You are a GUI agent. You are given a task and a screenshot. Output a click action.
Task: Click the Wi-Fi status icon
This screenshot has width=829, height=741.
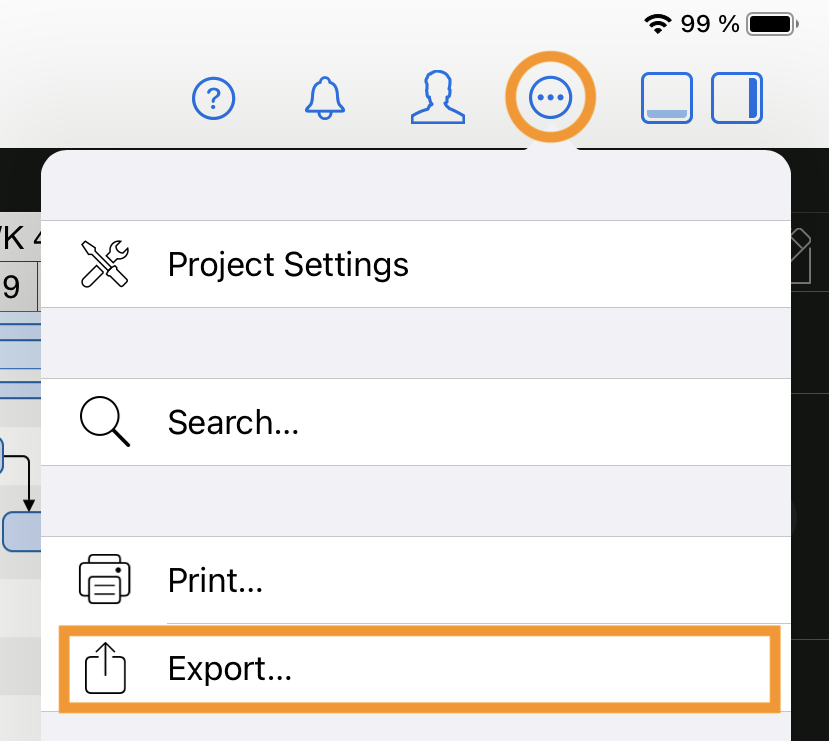(657, 22)
